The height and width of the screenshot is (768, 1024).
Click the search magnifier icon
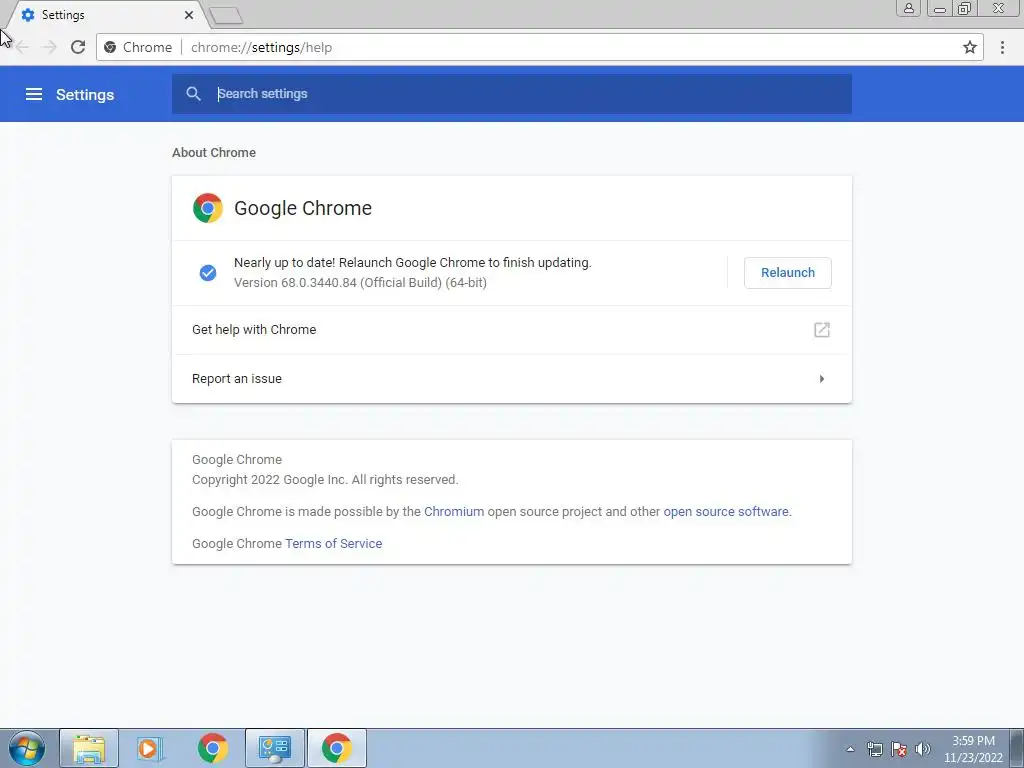pos(193,94)
